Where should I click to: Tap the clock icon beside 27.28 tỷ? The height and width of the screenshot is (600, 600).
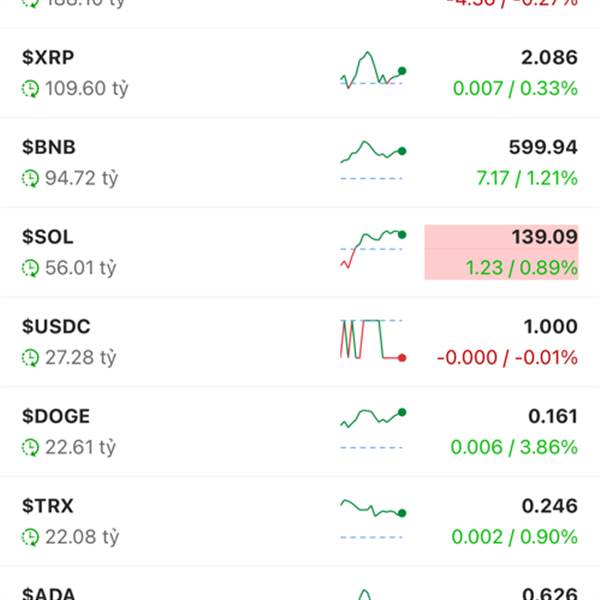[x=30, y=358]
